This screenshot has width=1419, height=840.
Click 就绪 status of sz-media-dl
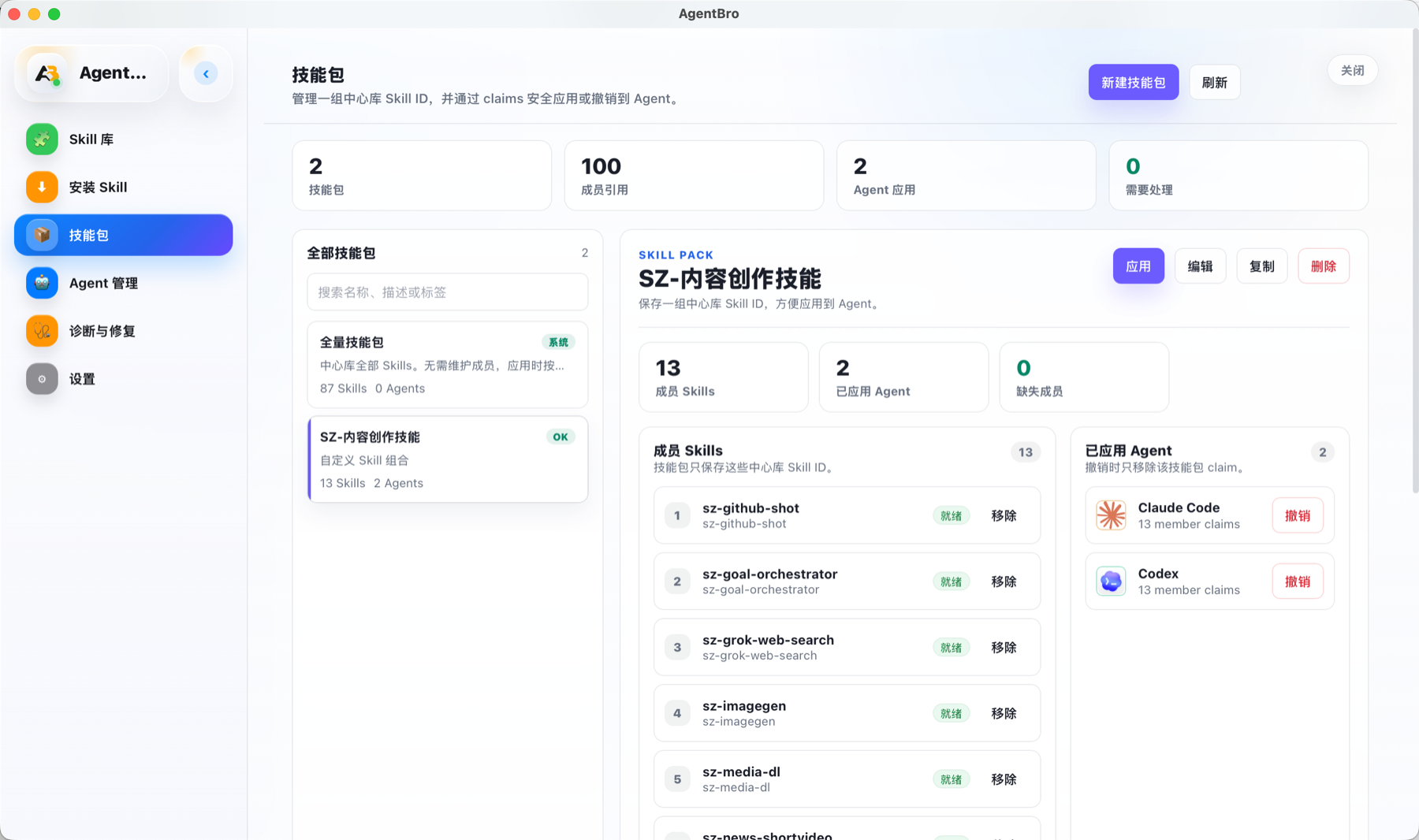951,779
